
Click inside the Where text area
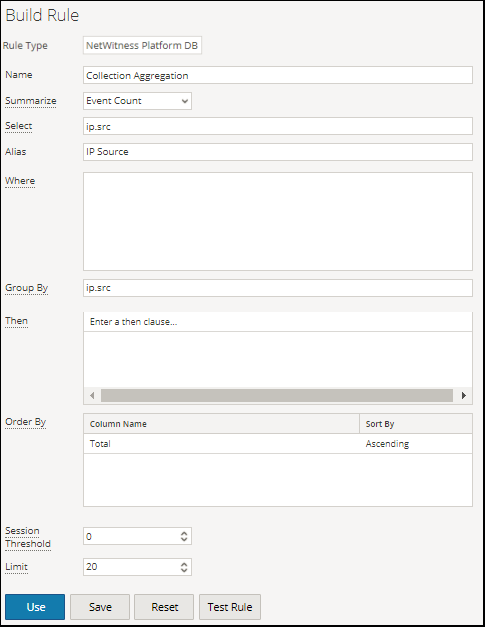pos(278,222)
